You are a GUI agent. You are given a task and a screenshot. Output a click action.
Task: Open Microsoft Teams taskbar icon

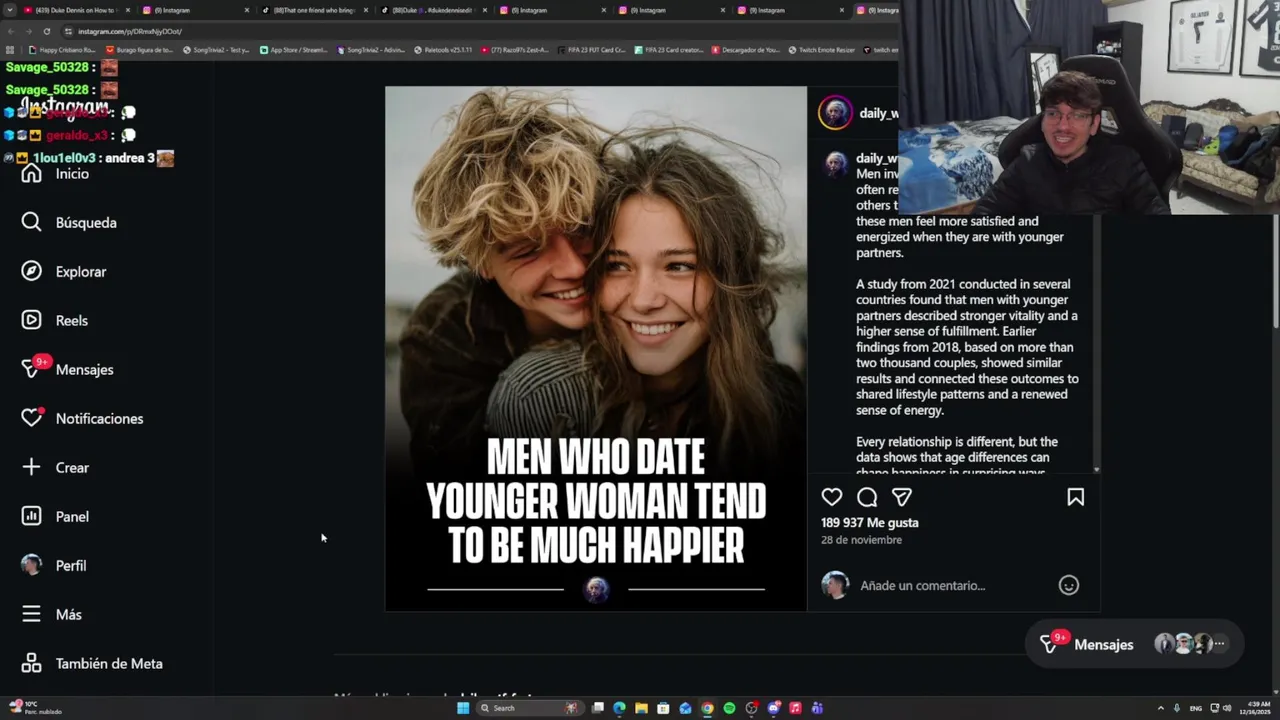pos(817,708)
